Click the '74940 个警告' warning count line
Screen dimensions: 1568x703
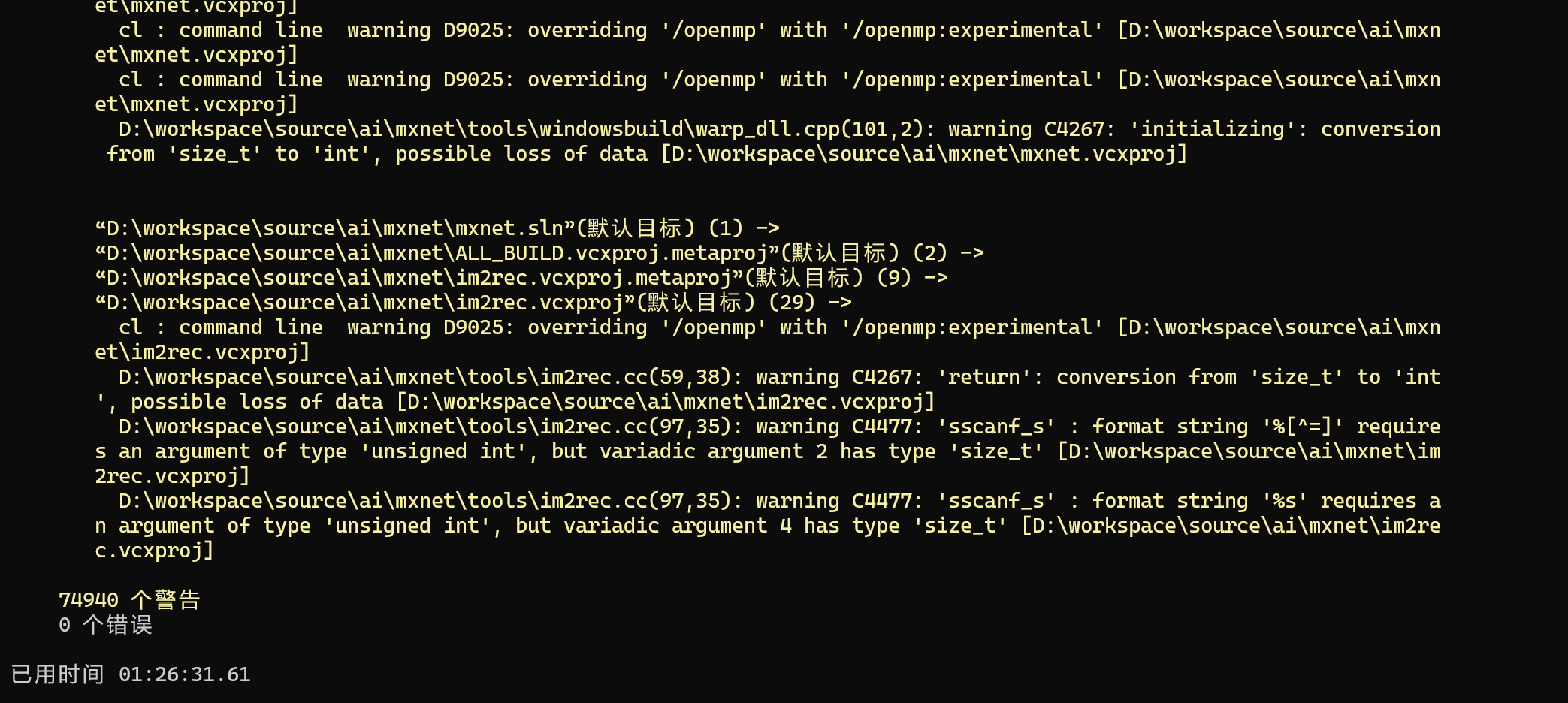129,600
